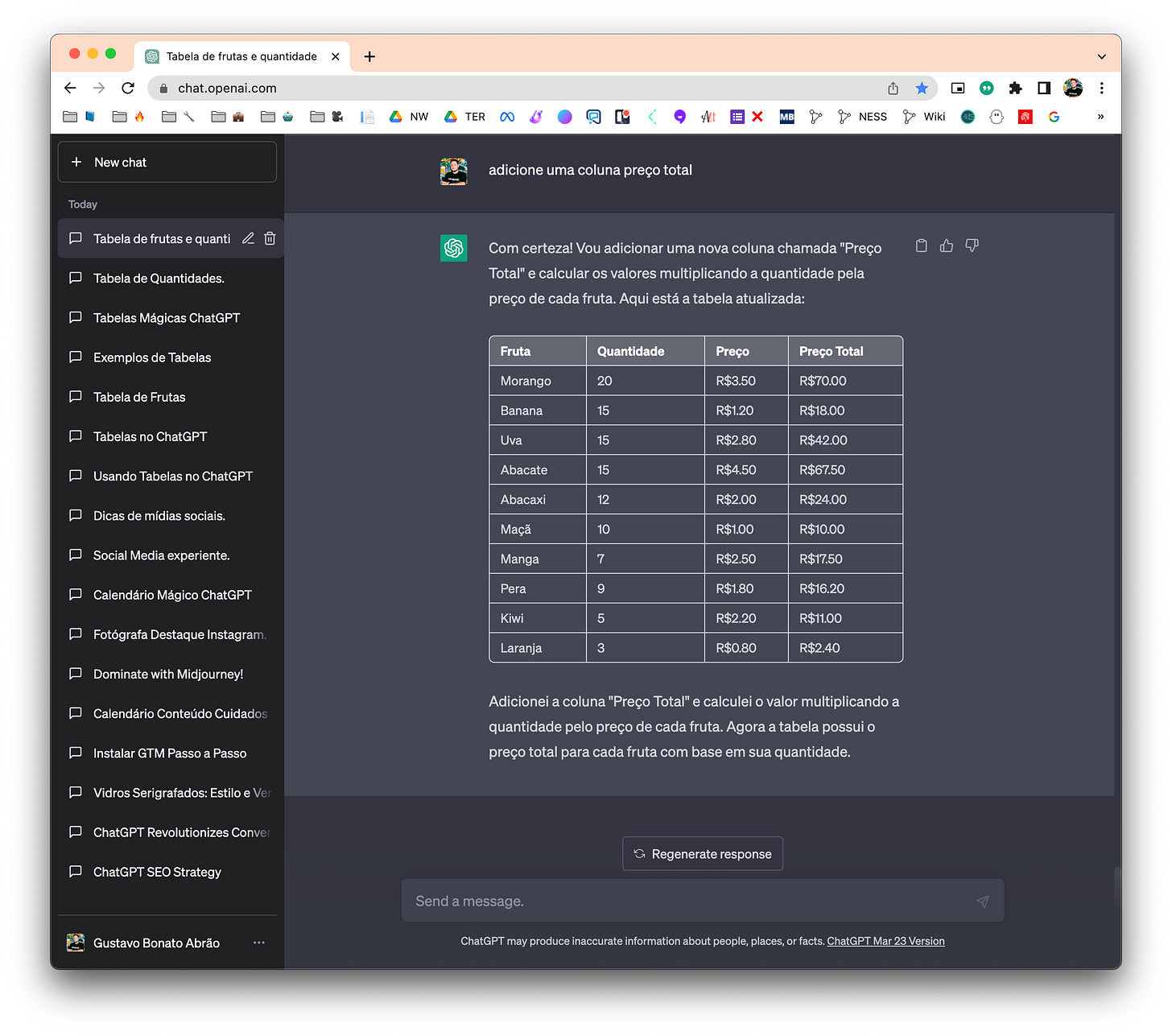Click the 'Morango' table cell

[538, 381]
